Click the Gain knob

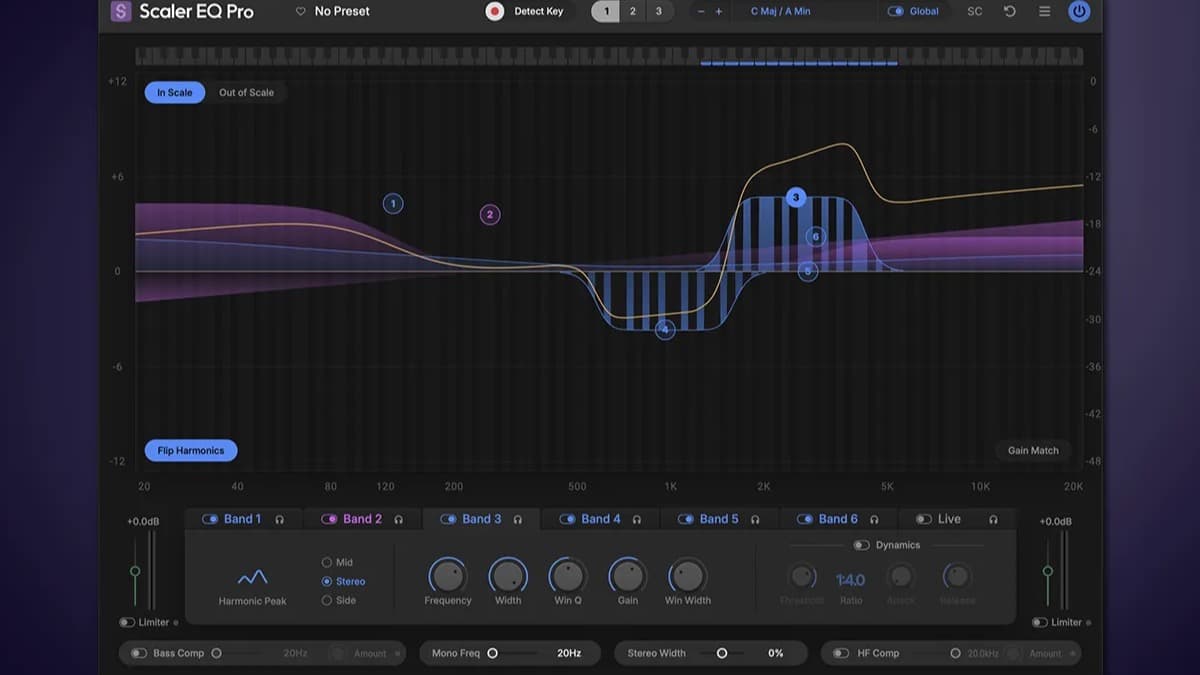627,576
